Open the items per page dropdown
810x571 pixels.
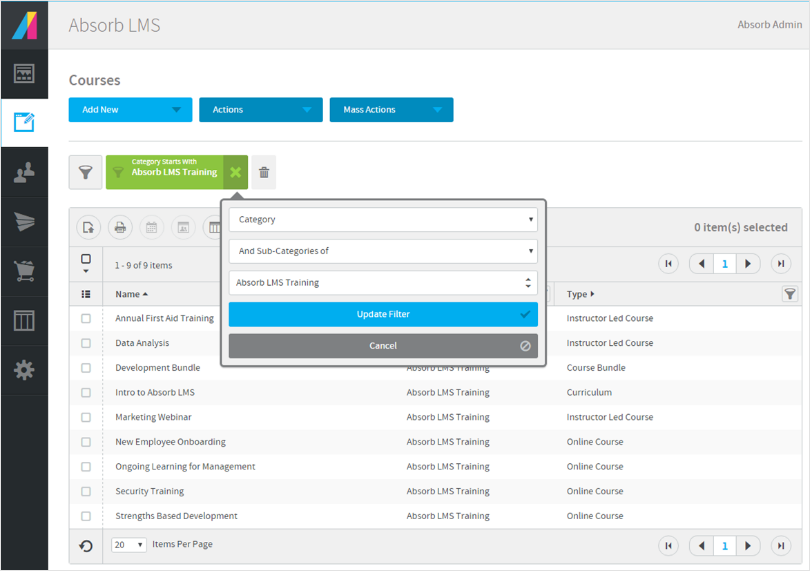tap(129, 545)
